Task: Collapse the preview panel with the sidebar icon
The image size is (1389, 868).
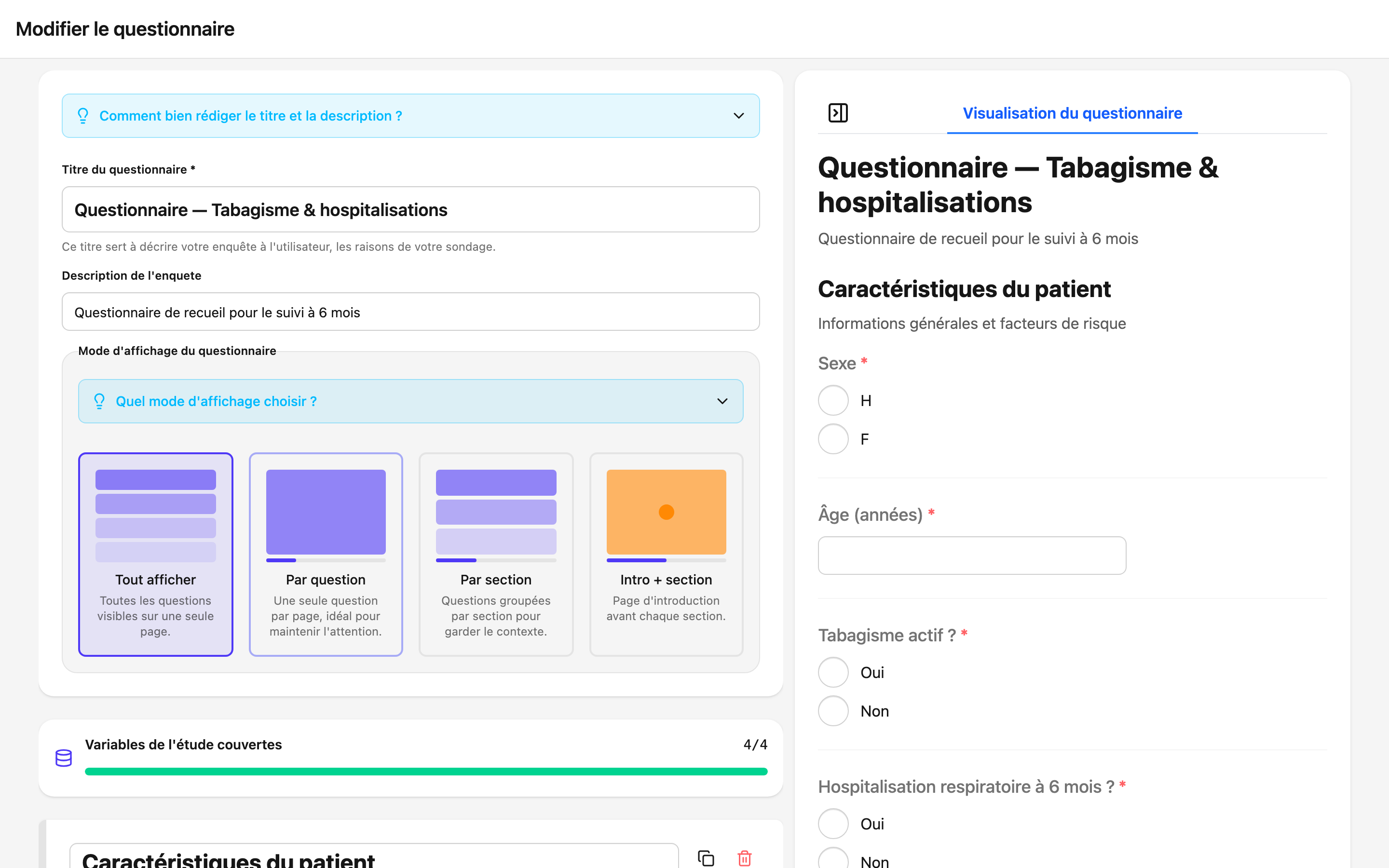Action: (838, 112)
